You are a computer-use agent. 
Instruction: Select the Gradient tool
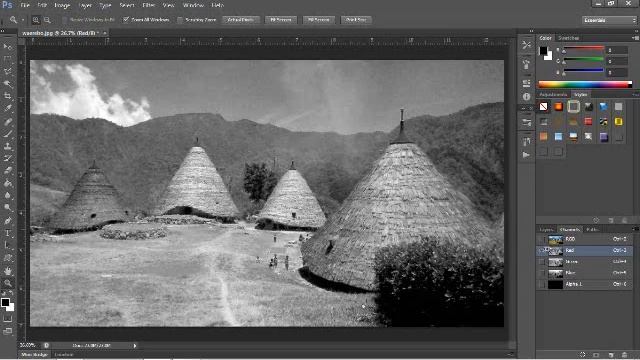tap(7, 183)
